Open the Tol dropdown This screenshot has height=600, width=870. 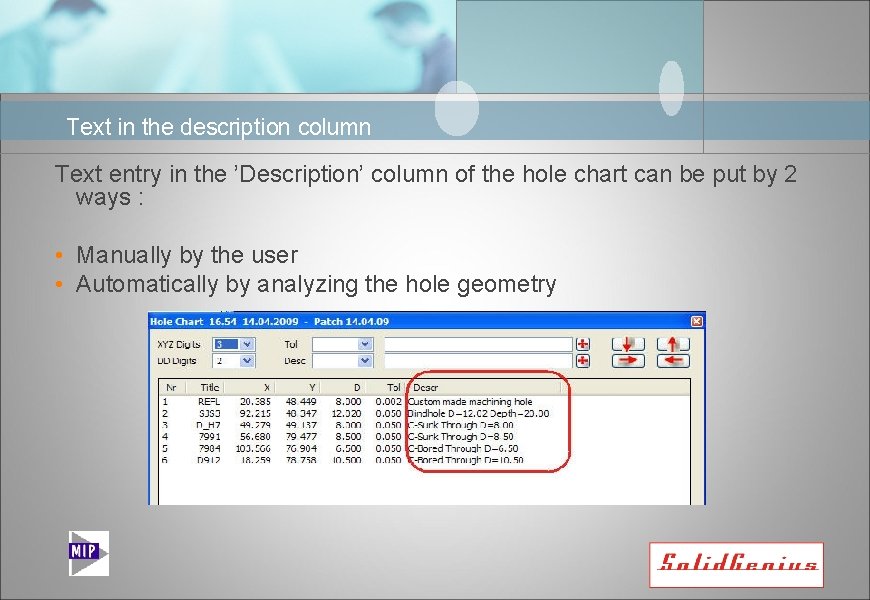(365, 344)
